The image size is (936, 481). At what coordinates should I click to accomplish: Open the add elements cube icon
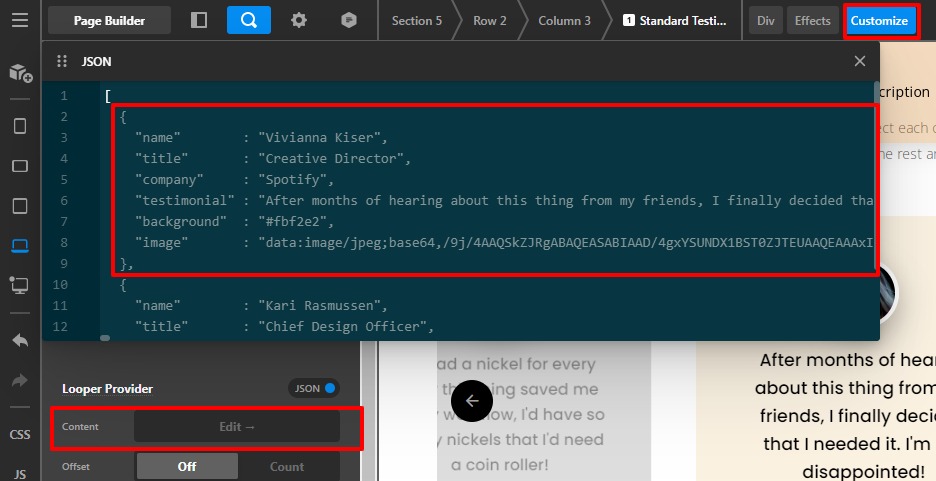(20, 73)
